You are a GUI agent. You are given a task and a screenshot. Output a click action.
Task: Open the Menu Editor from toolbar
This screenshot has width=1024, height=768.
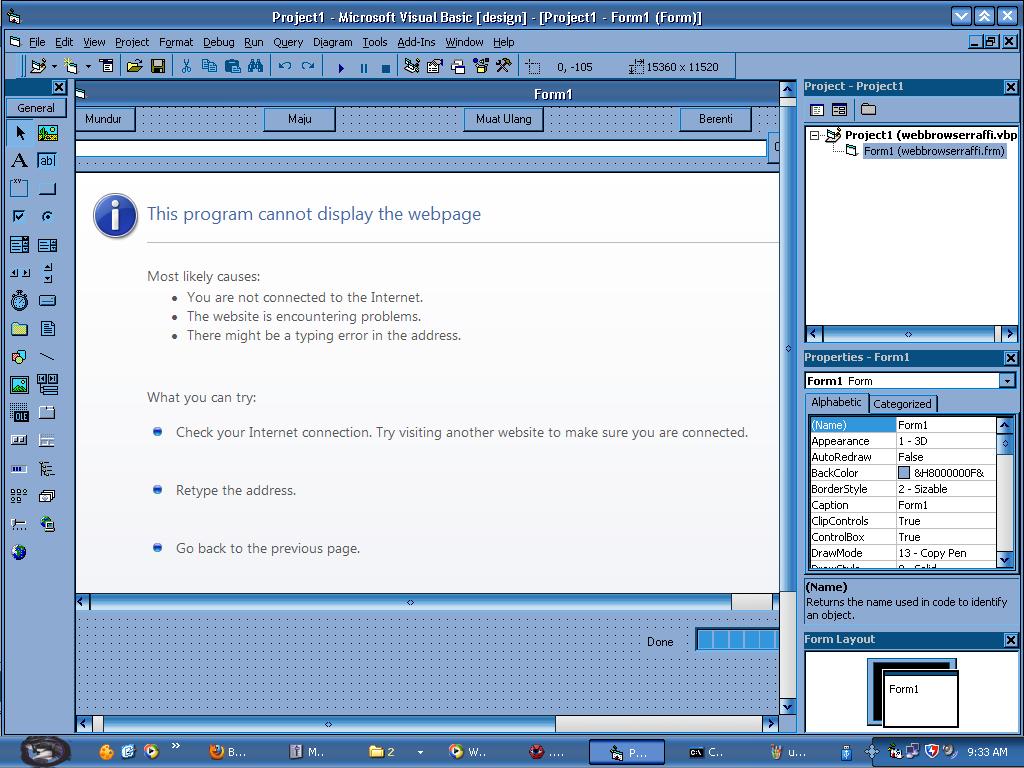tap(106, 66)
